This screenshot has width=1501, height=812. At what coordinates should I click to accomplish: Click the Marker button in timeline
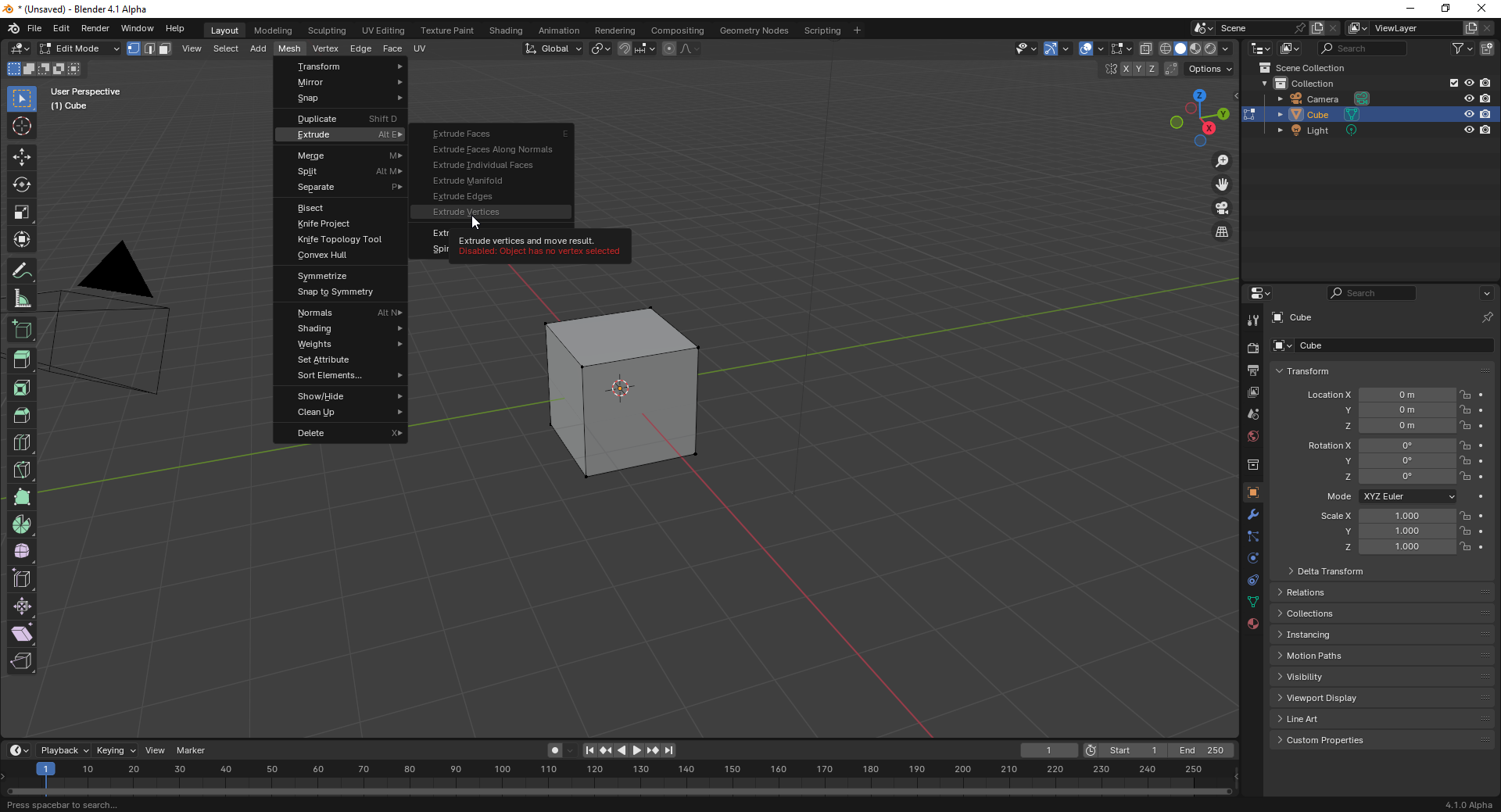190,750
